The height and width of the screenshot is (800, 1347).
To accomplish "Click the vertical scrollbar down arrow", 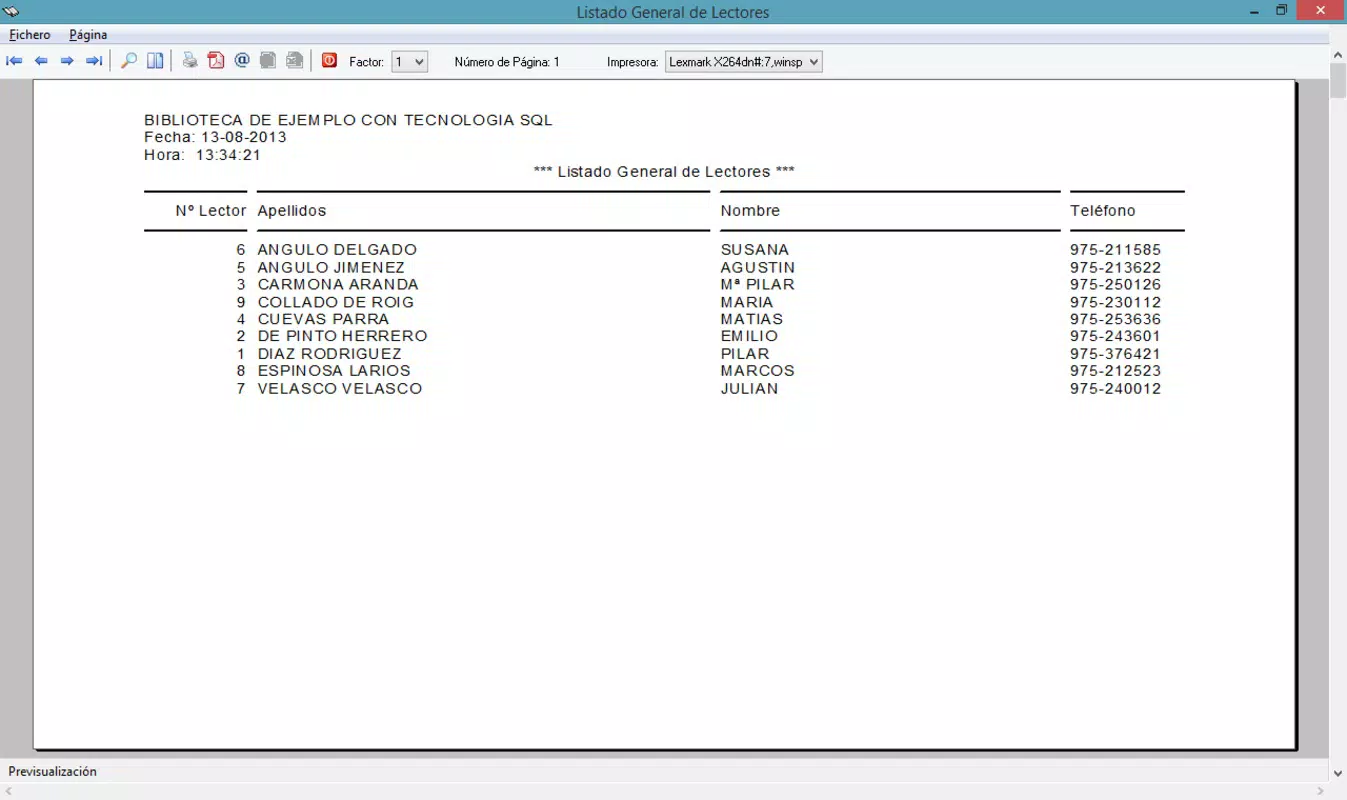I will tap(1338, 772).
